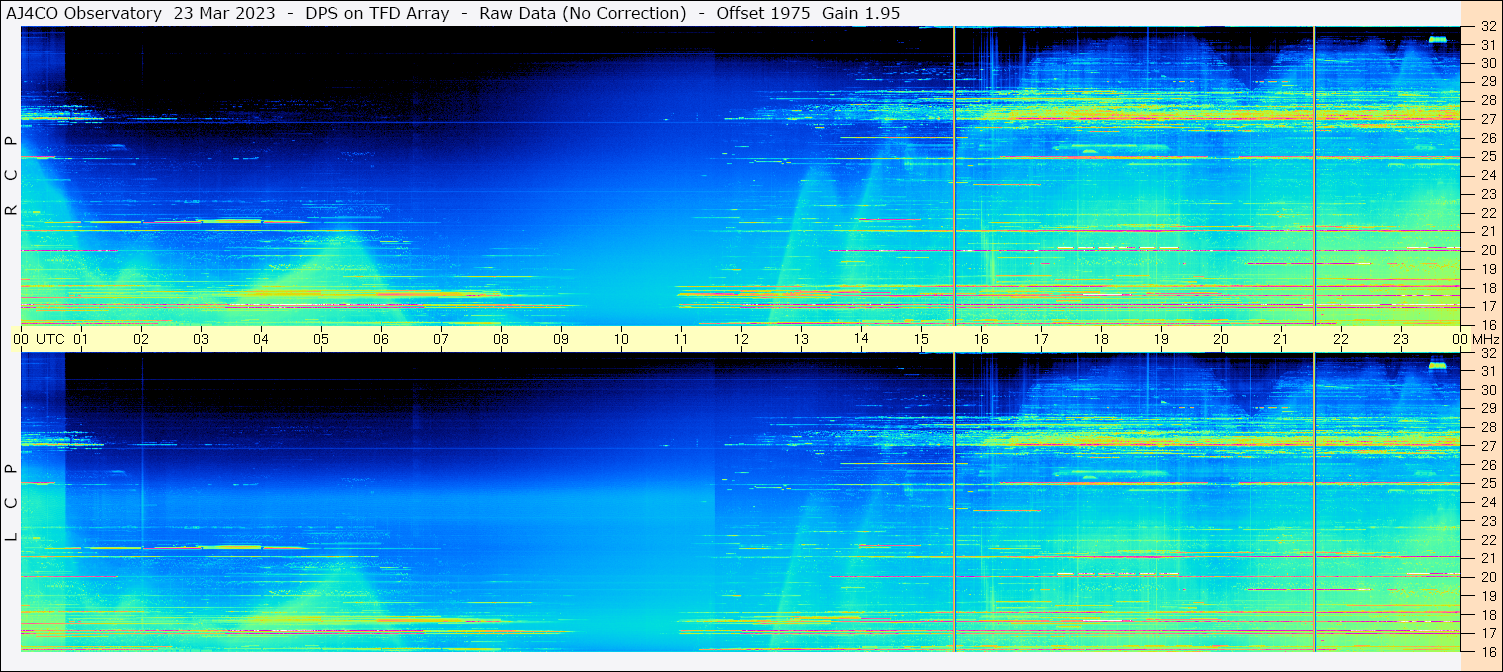
Task: Select hour 18 on the time axis
Action: 1101,339
